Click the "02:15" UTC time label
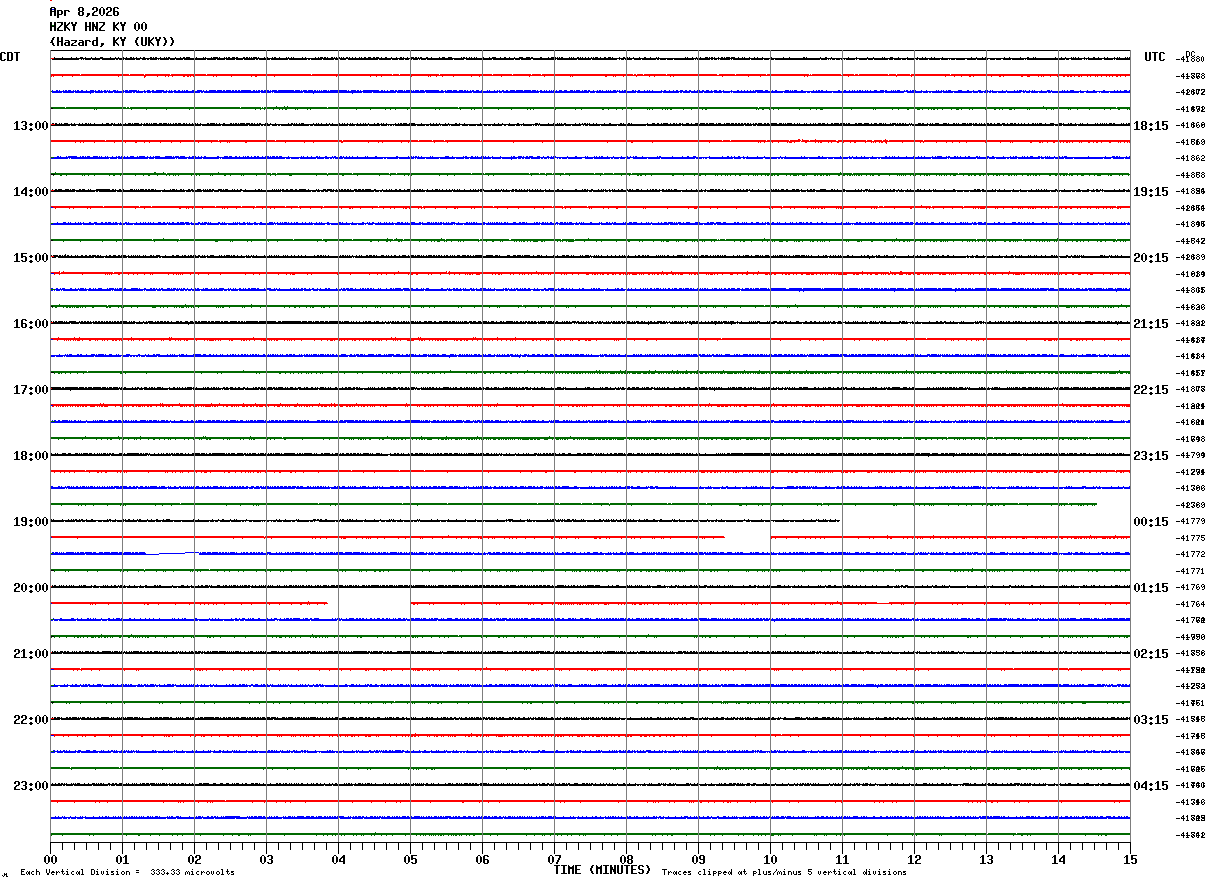This screenshot has width=1210, height=886. 1151,654
